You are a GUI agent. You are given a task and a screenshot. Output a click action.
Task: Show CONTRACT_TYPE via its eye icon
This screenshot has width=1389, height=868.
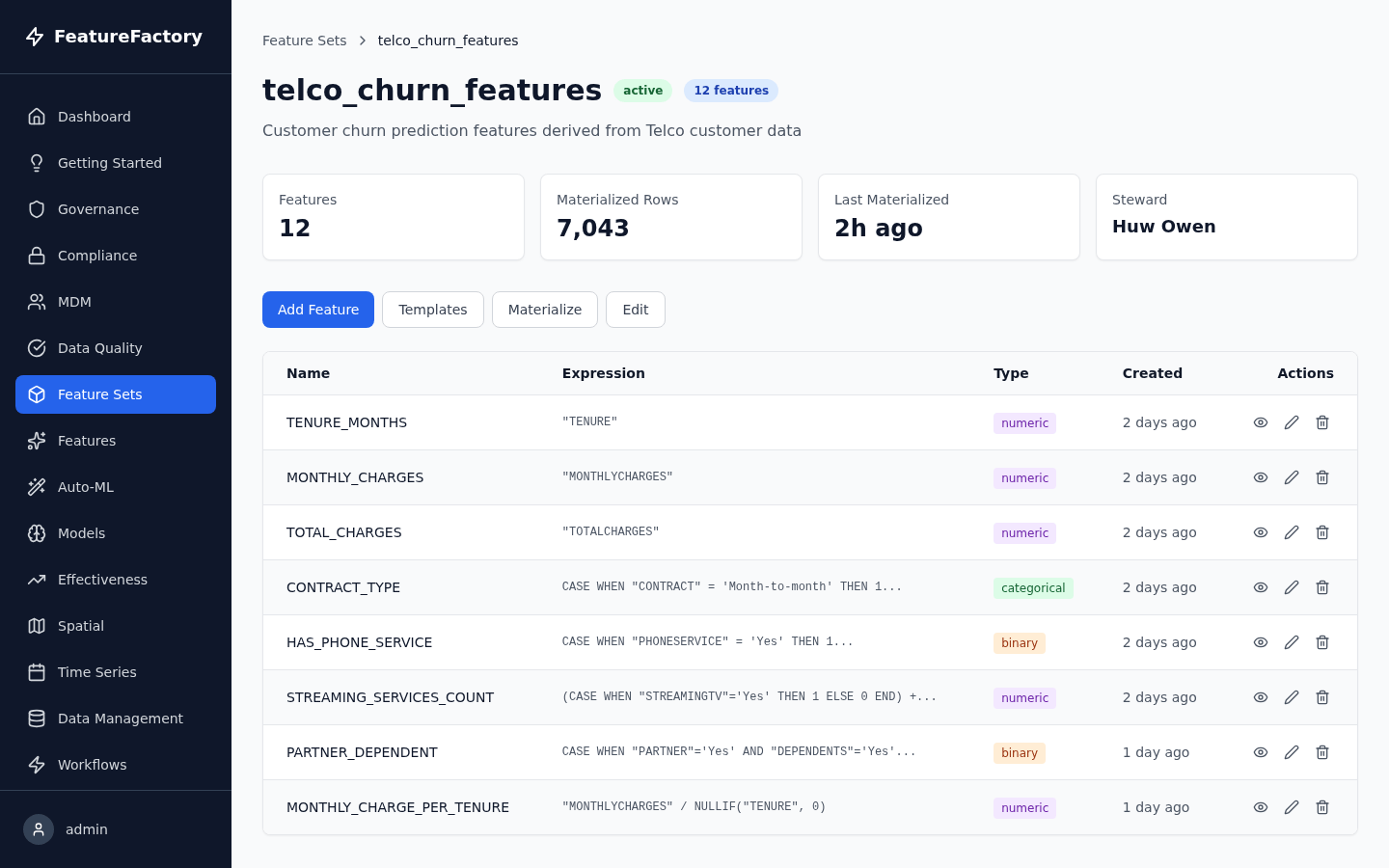click(x=1261, y=587)
